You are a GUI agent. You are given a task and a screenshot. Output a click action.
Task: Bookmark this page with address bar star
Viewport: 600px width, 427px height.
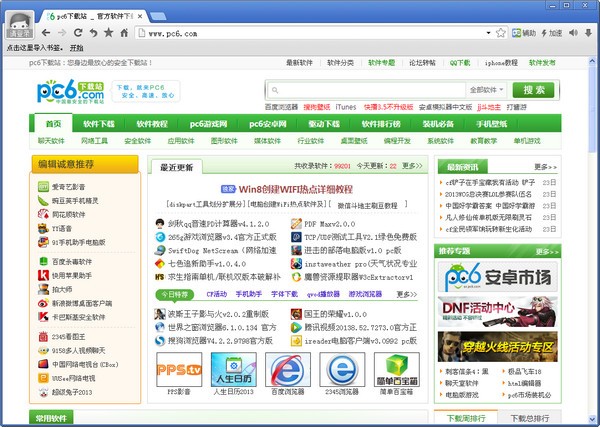point(501,33)
